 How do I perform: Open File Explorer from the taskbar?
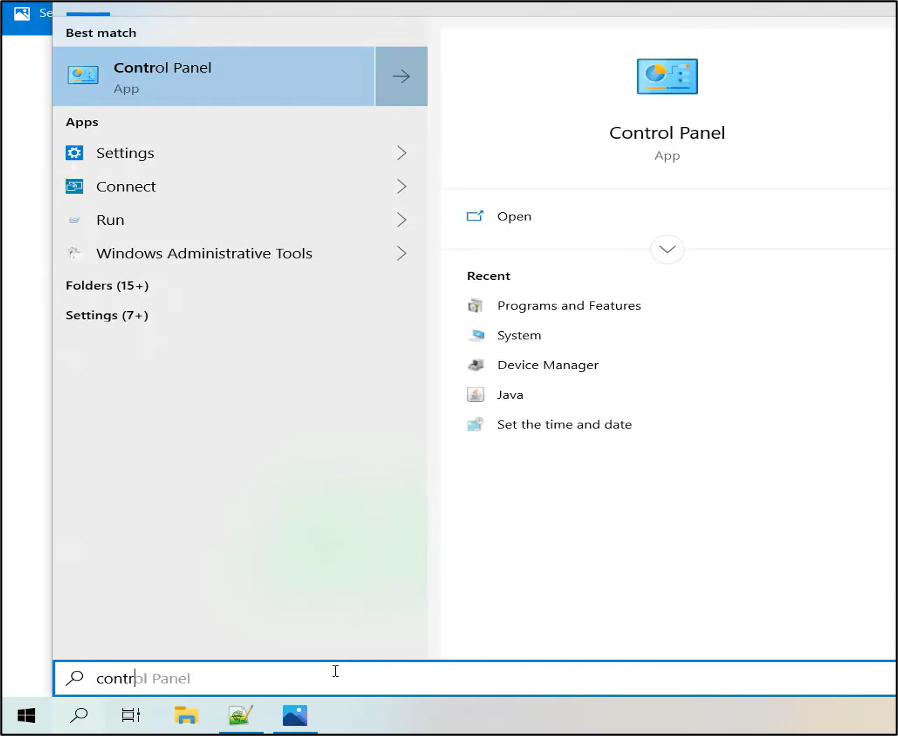tap(186, 715)
